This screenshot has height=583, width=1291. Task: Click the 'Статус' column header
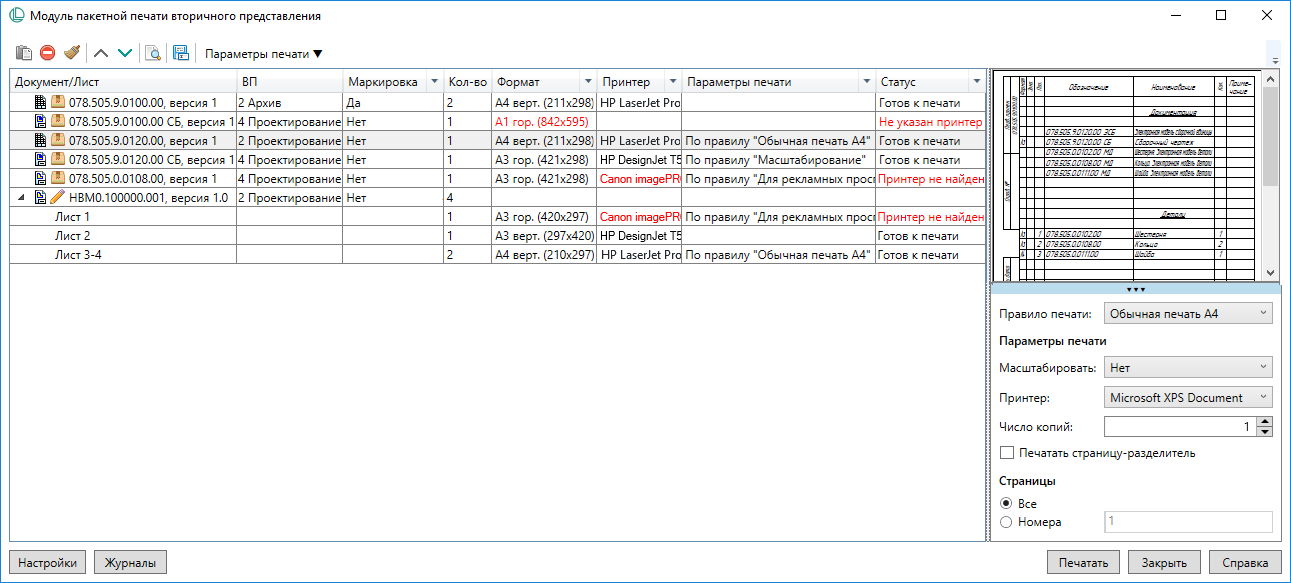[920, 82]
